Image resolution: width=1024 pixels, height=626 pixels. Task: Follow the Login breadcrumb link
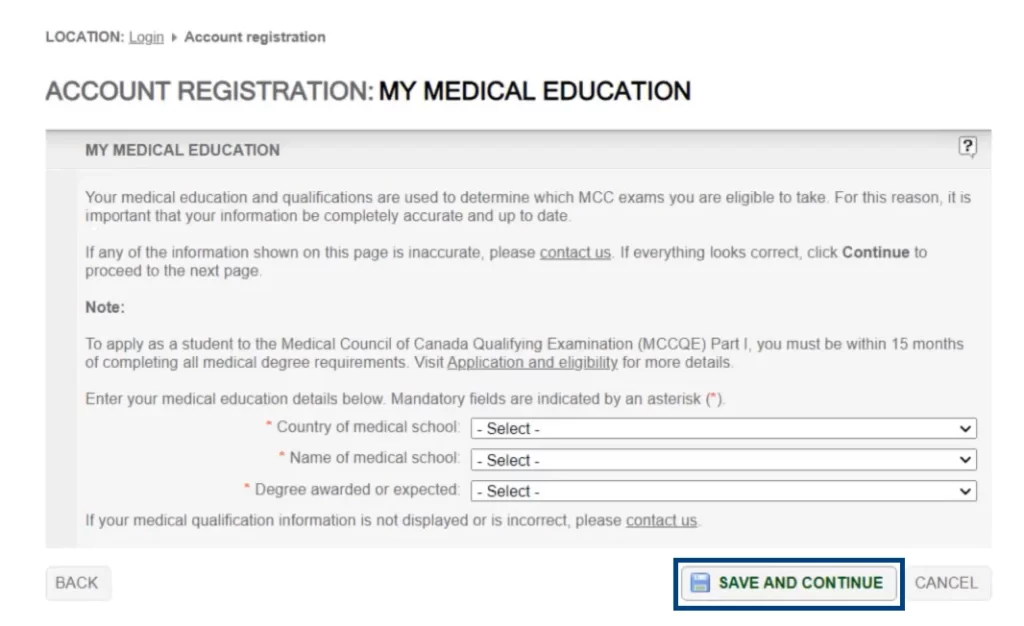tap(146, 37)
